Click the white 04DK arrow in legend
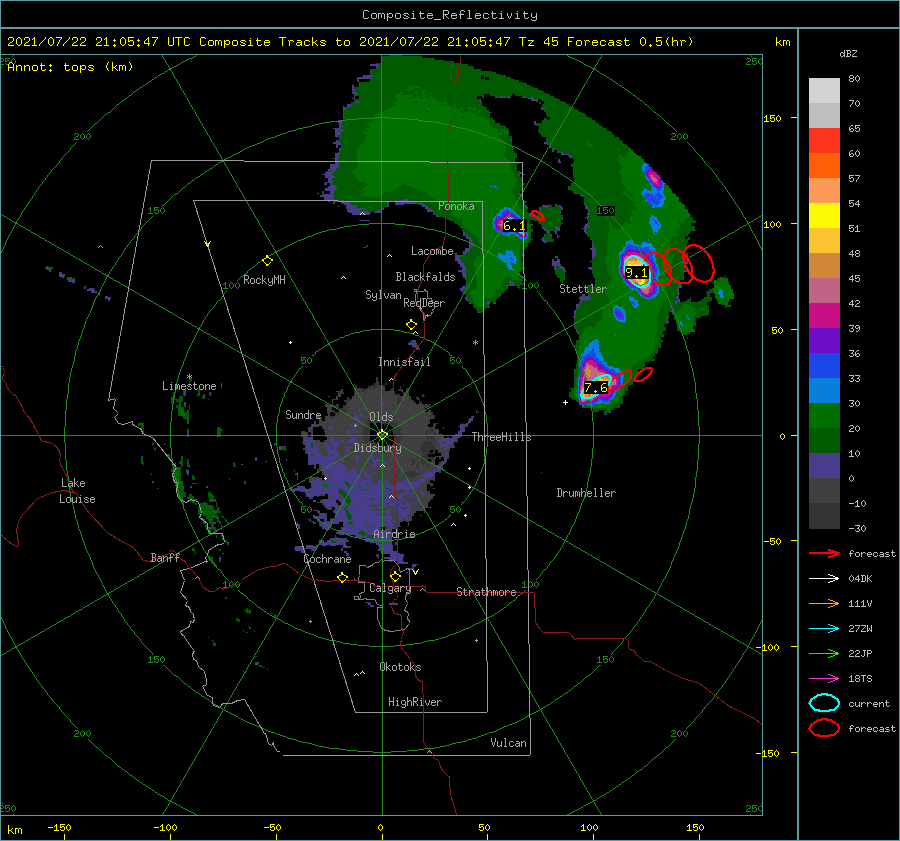 click(x=824, y=579)
